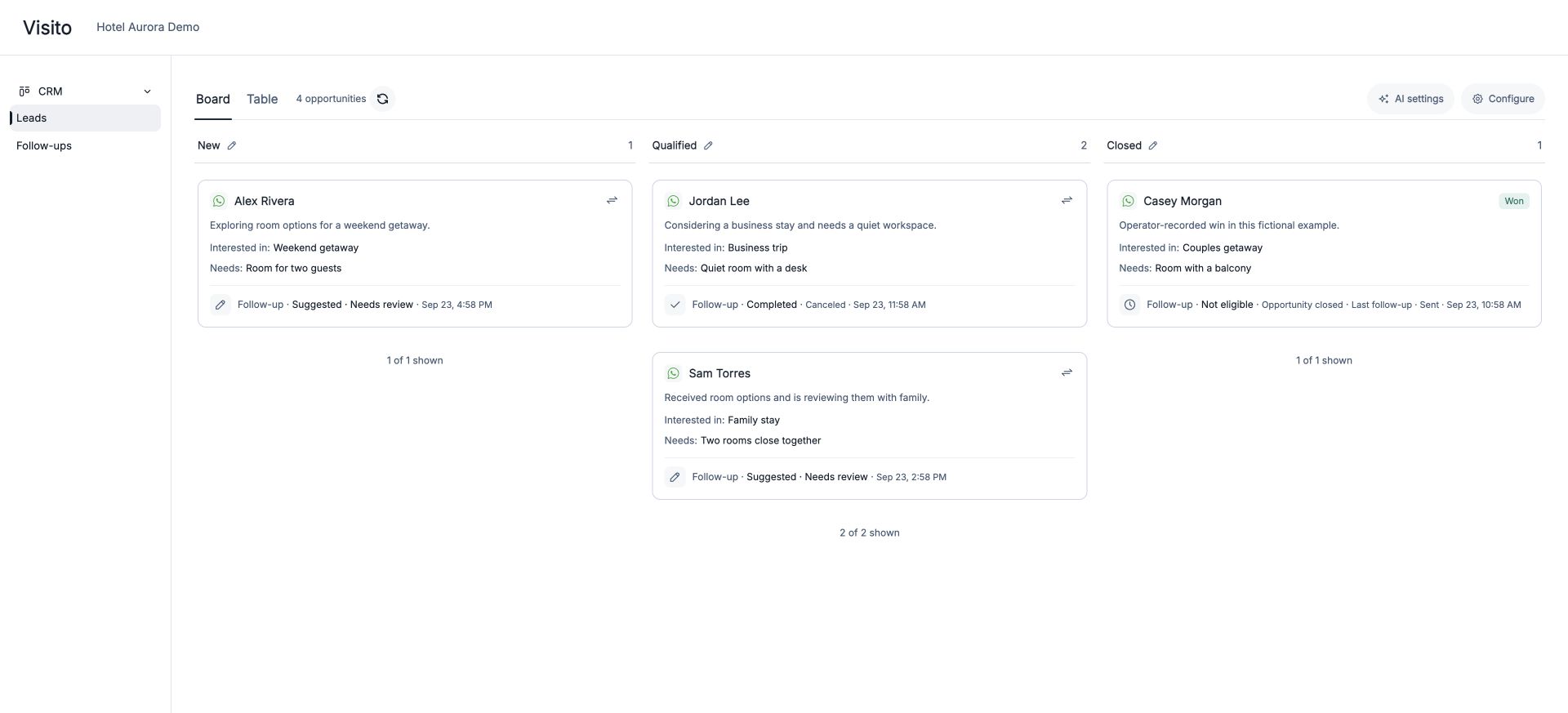Click 'Room for two guests' needs text

coord(294,268)
